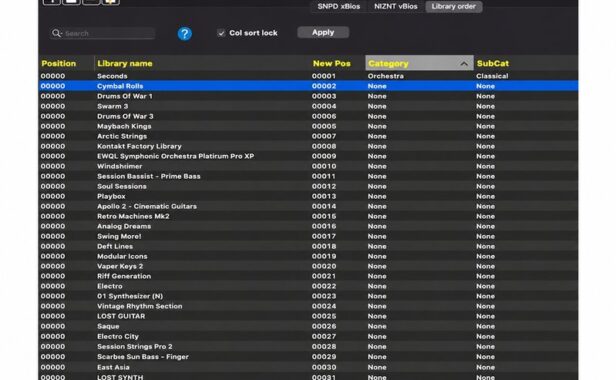Viewport: 616px width, 380px height.
Task: Sort by the SubCat column header
Action: point(493,63)
